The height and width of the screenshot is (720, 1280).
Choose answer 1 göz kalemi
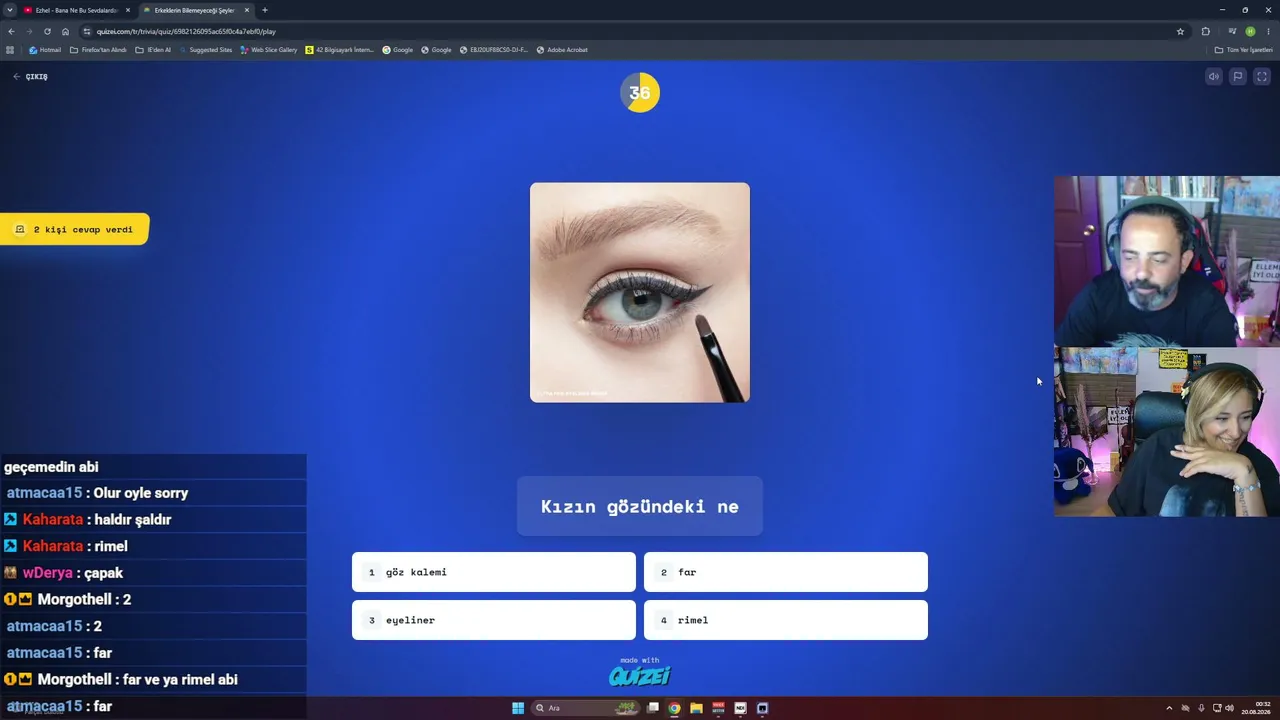tap(494, 572)
